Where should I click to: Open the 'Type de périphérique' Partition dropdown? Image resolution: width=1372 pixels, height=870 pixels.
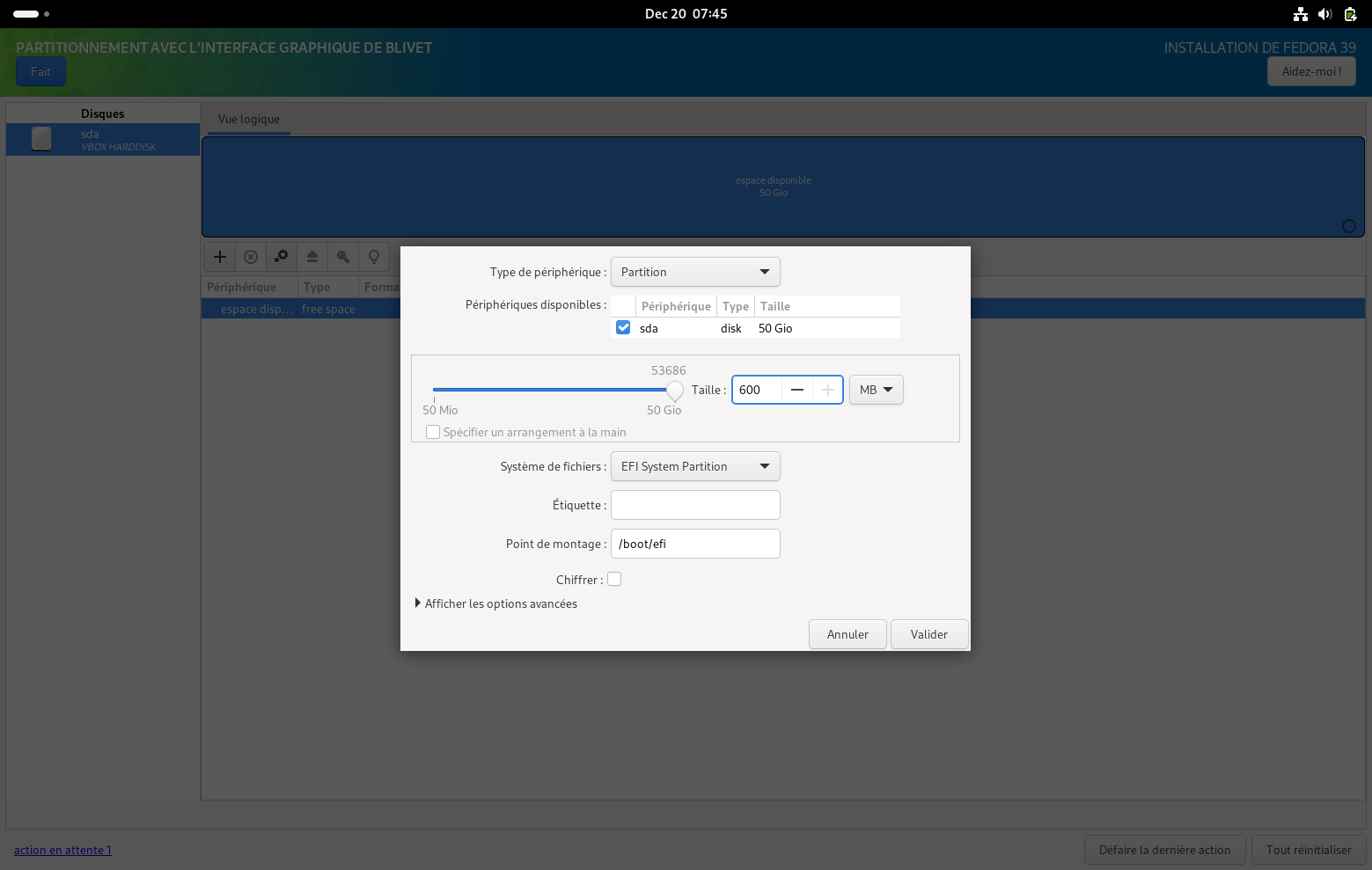695,272
